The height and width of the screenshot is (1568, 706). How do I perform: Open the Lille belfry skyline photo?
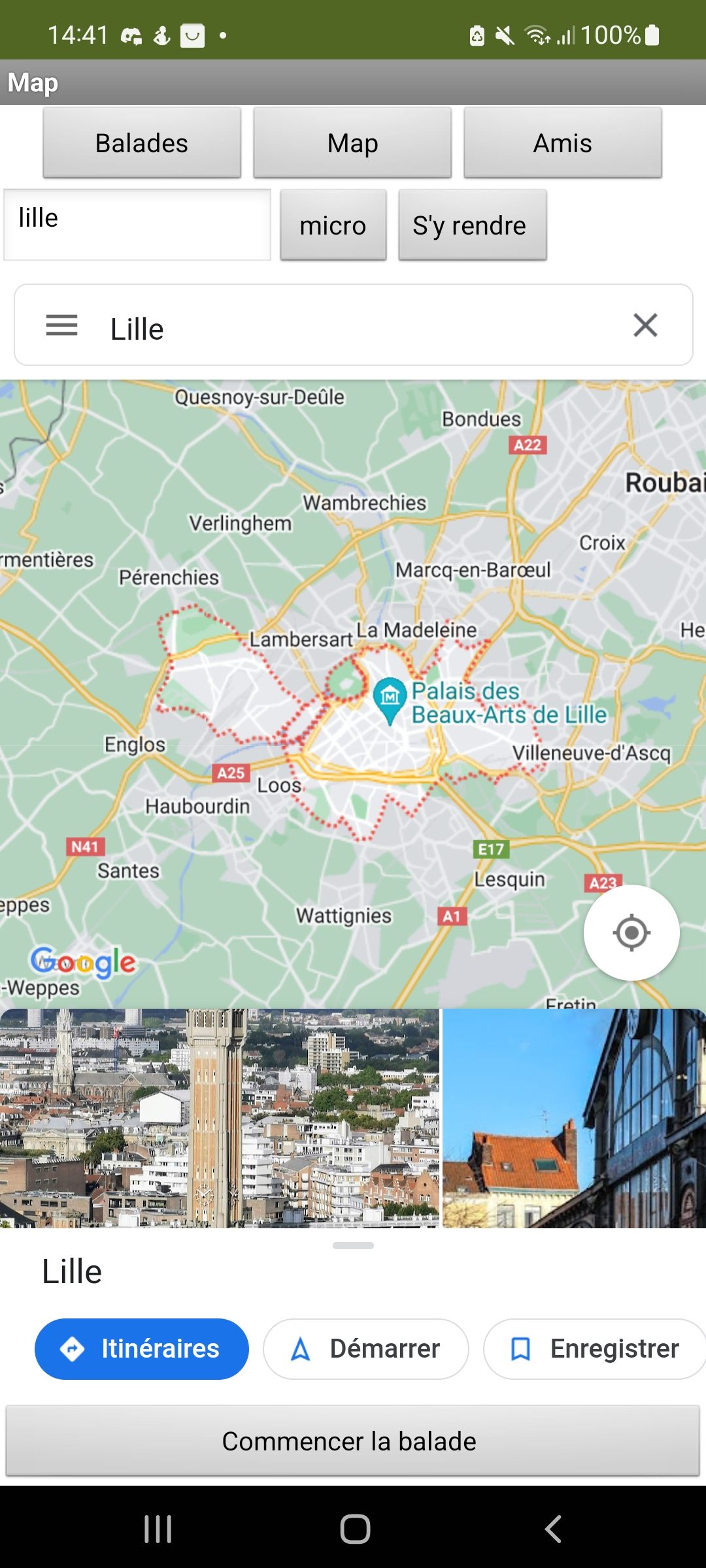point(220,1119)
